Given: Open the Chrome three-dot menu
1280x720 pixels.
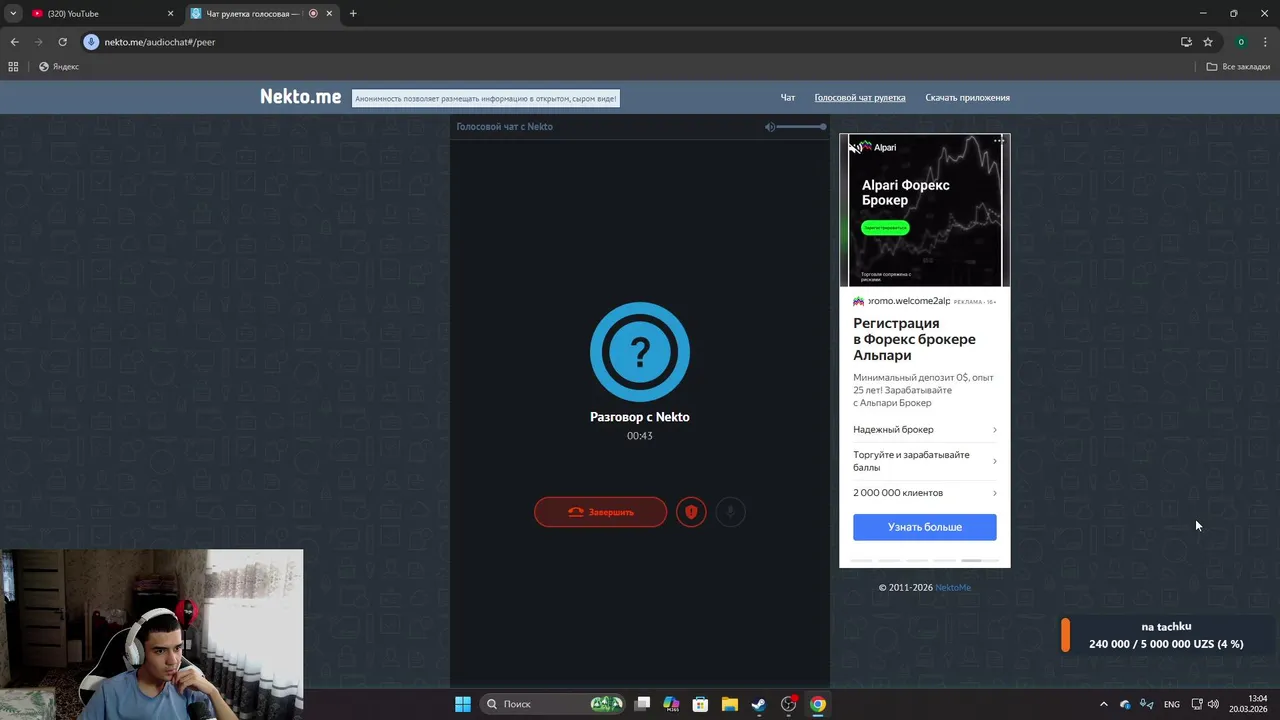Looking at the screenshot, I should (x=1264, y=42).
